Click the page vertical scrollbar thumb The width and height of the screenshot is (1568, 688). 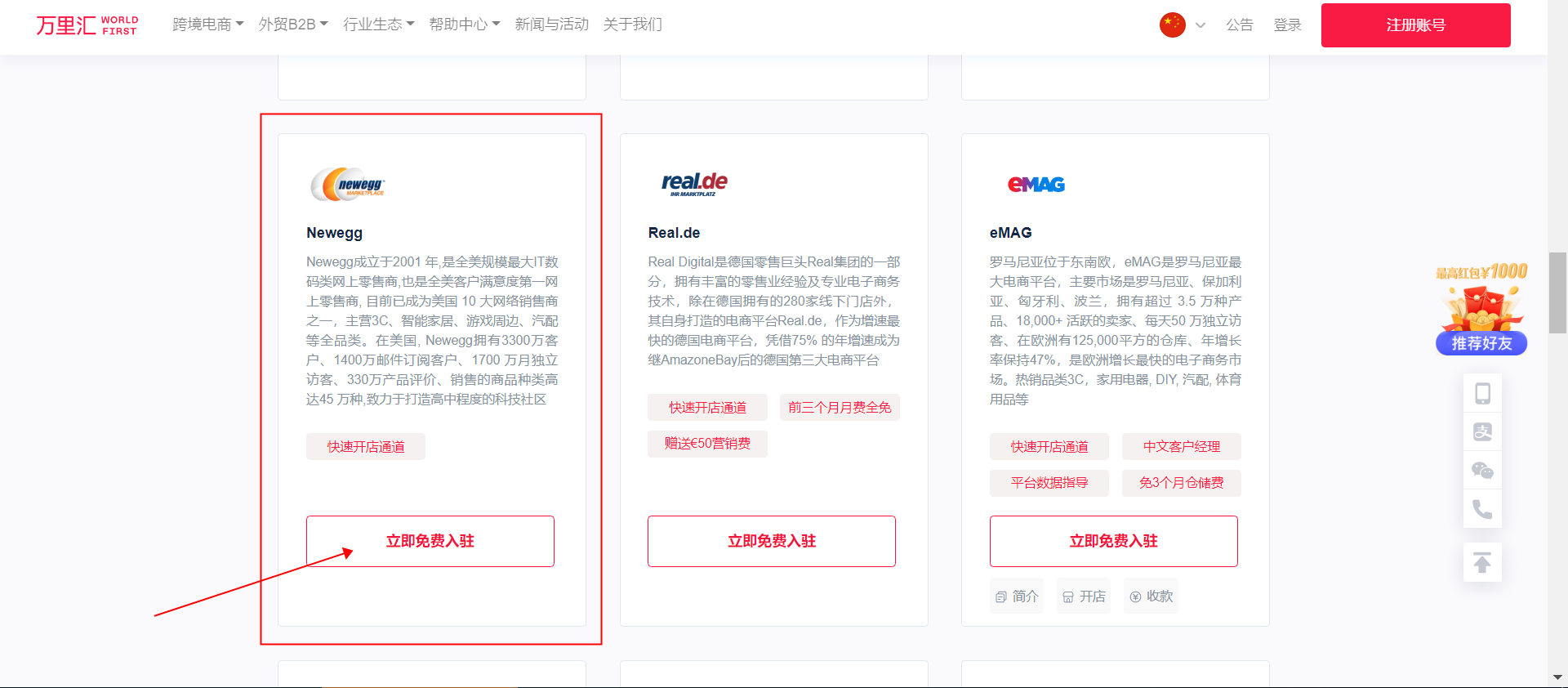click(1558, 293)
